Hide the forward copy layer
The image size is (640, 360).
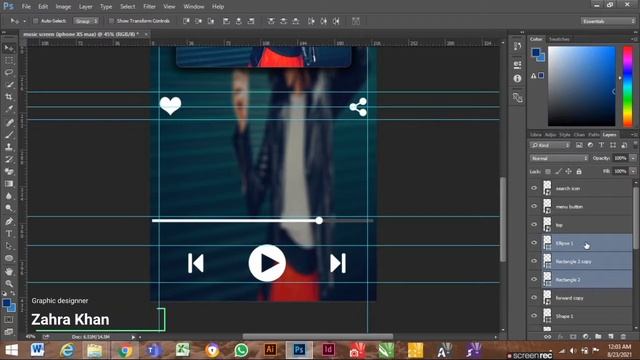click(x=533, y=298)
